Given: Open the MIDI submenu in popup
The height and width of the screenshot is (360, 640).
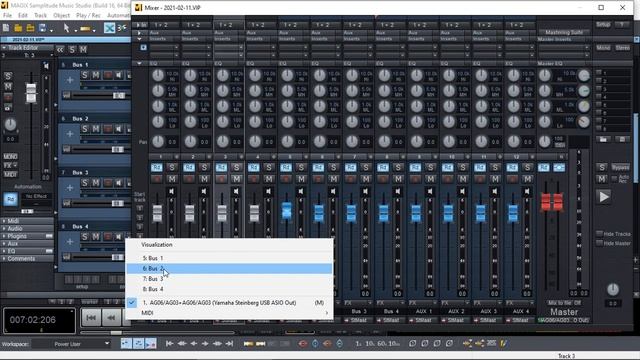Looking at the screenshot, I should pyautogui.click(x=229, y=313).
